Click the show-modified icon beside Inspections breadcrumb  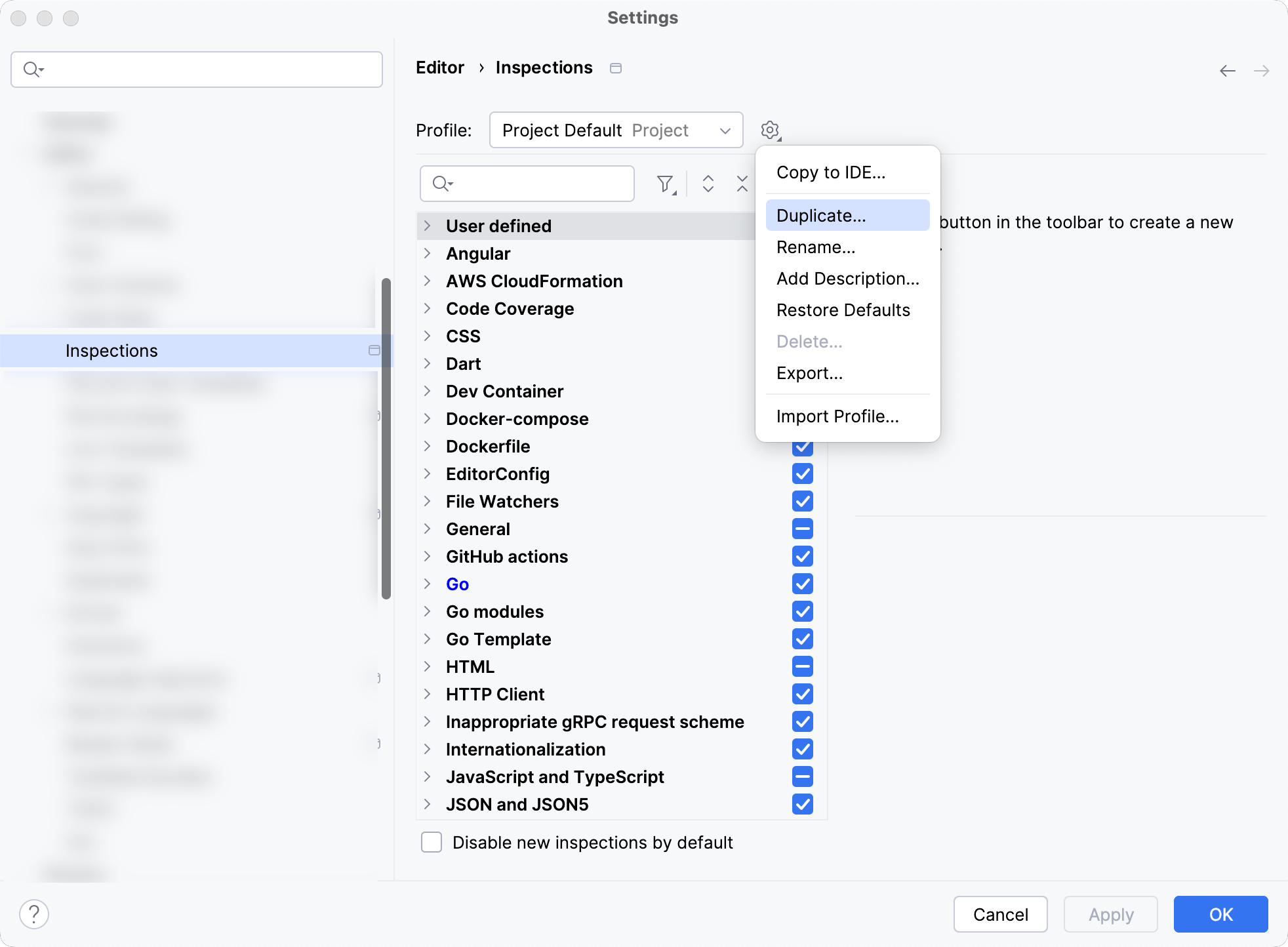616,68
